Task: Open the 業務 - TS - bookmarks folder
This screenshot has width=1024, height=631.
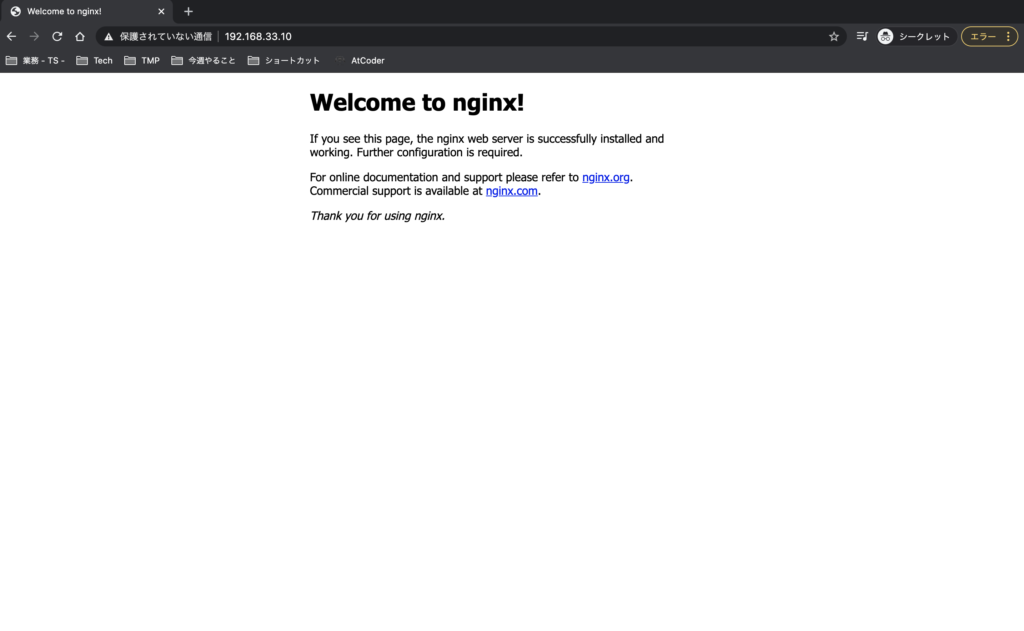Action: click(x=35, y=60)
